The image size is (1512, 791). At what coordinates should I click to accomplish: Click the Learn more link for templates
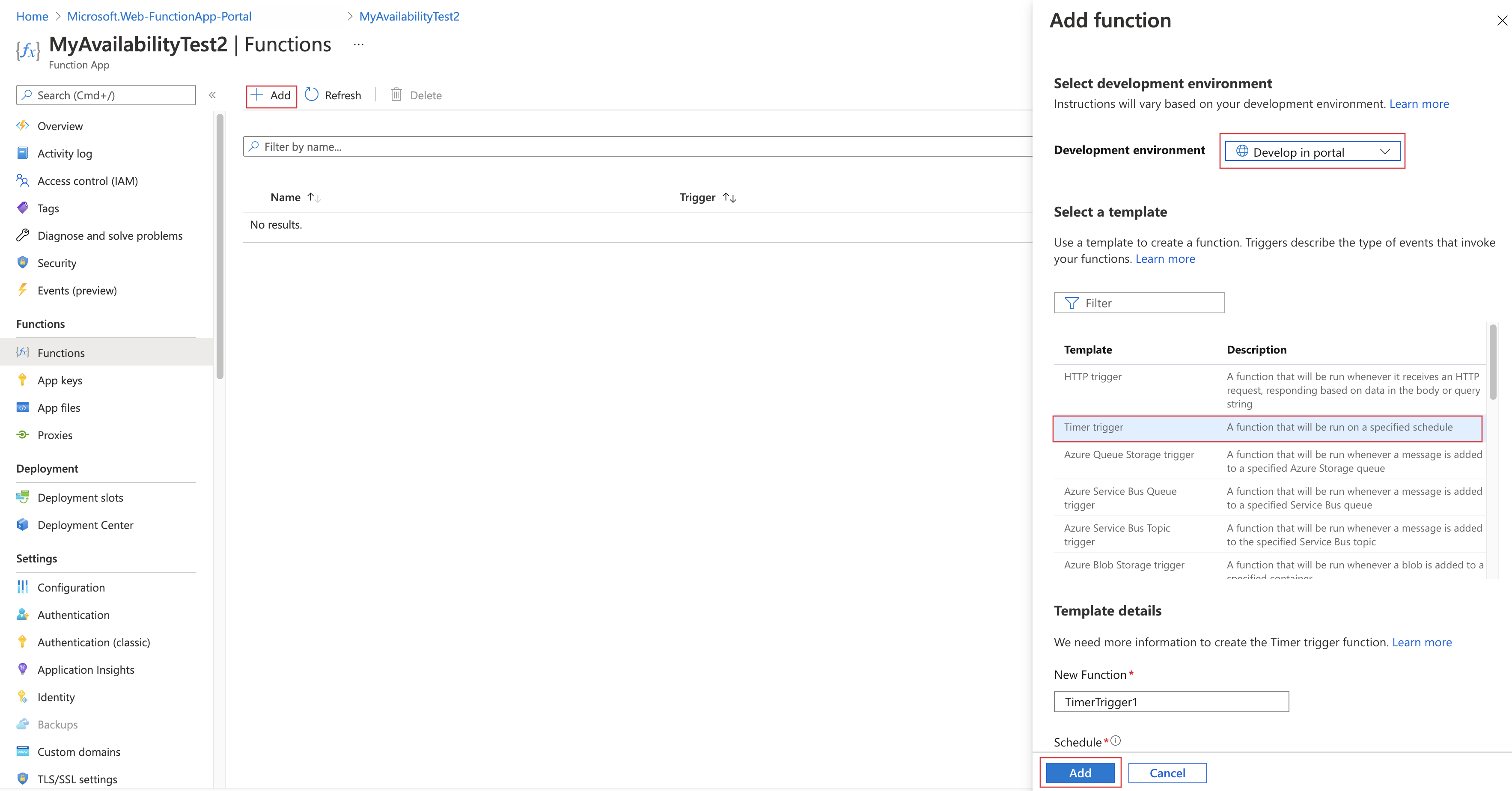1165,258
